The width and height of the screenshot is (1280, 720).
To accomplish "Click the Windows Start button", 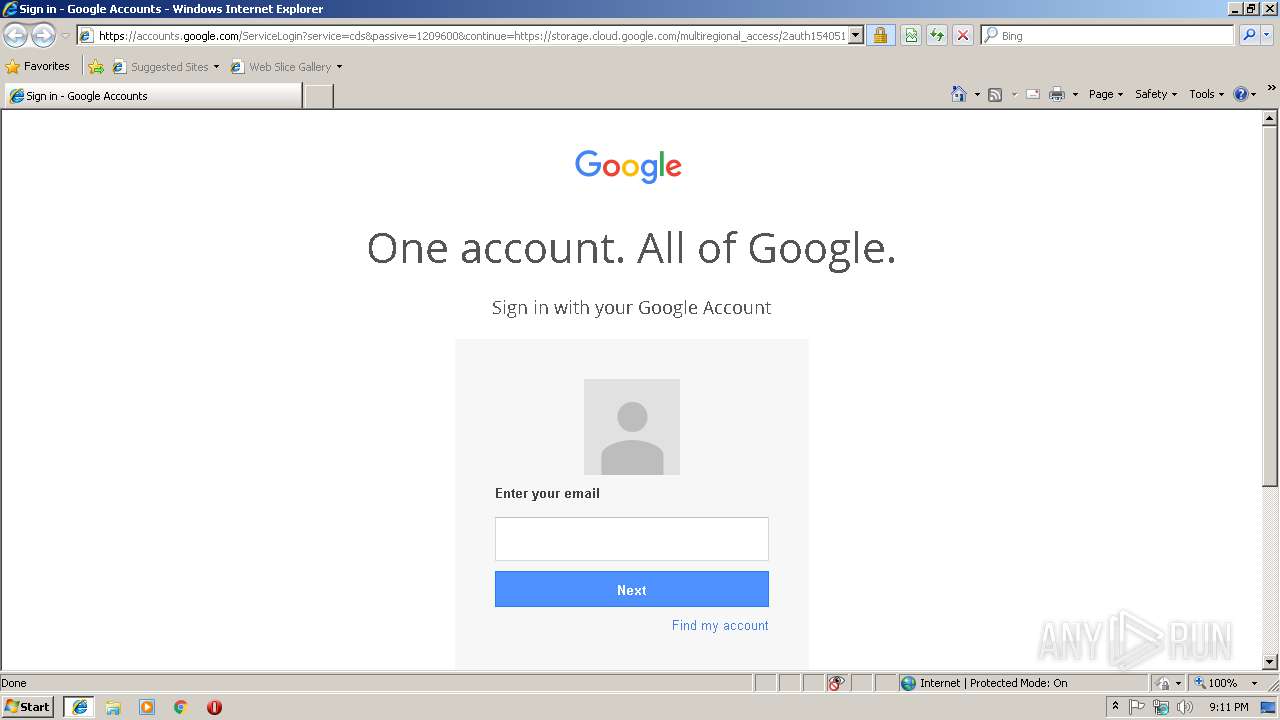I will (28, 707).
